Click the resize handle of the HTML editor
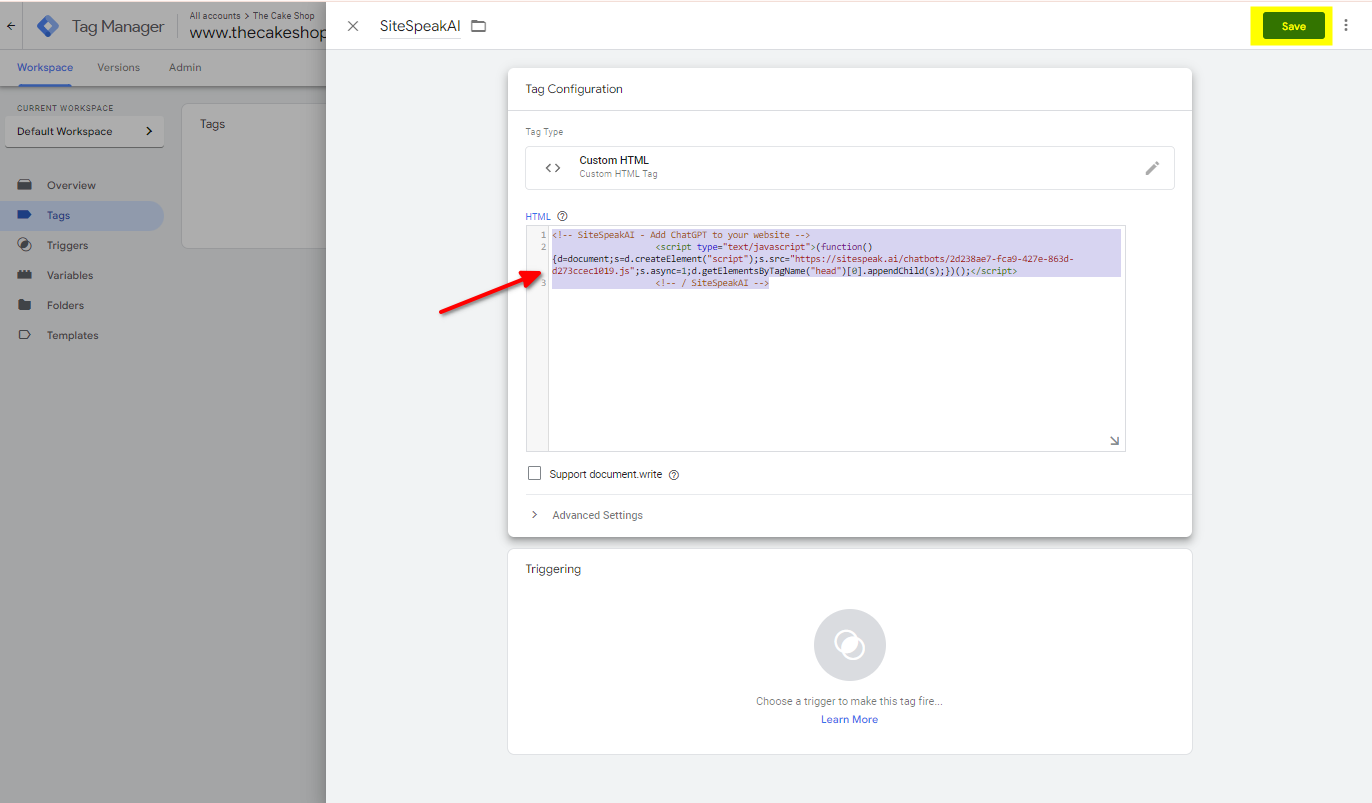This screenshot has height=803, width=1372. click(x=1114, y=441)
